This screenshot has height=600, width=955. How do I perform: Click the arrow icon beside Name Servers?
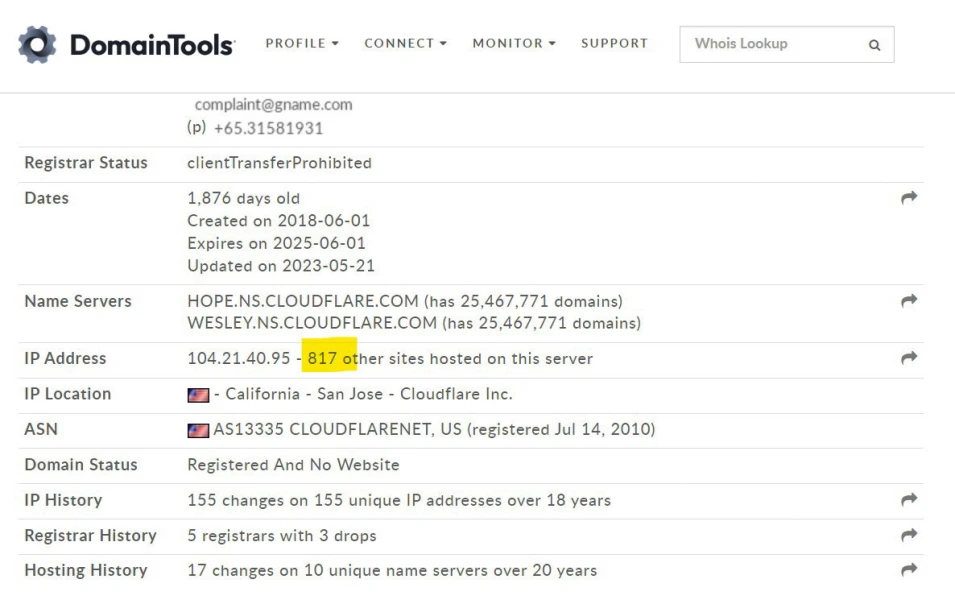tap(908, 301)
